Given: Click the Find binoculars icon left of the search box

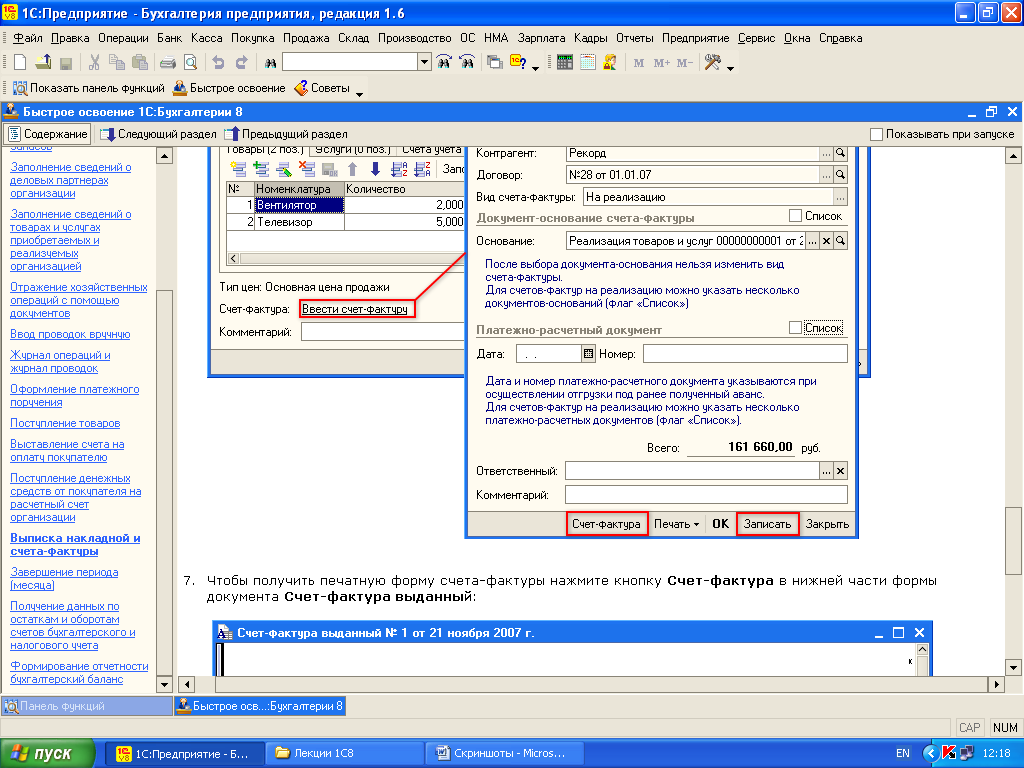Looking at the screenshot, I should click(270, 63).
